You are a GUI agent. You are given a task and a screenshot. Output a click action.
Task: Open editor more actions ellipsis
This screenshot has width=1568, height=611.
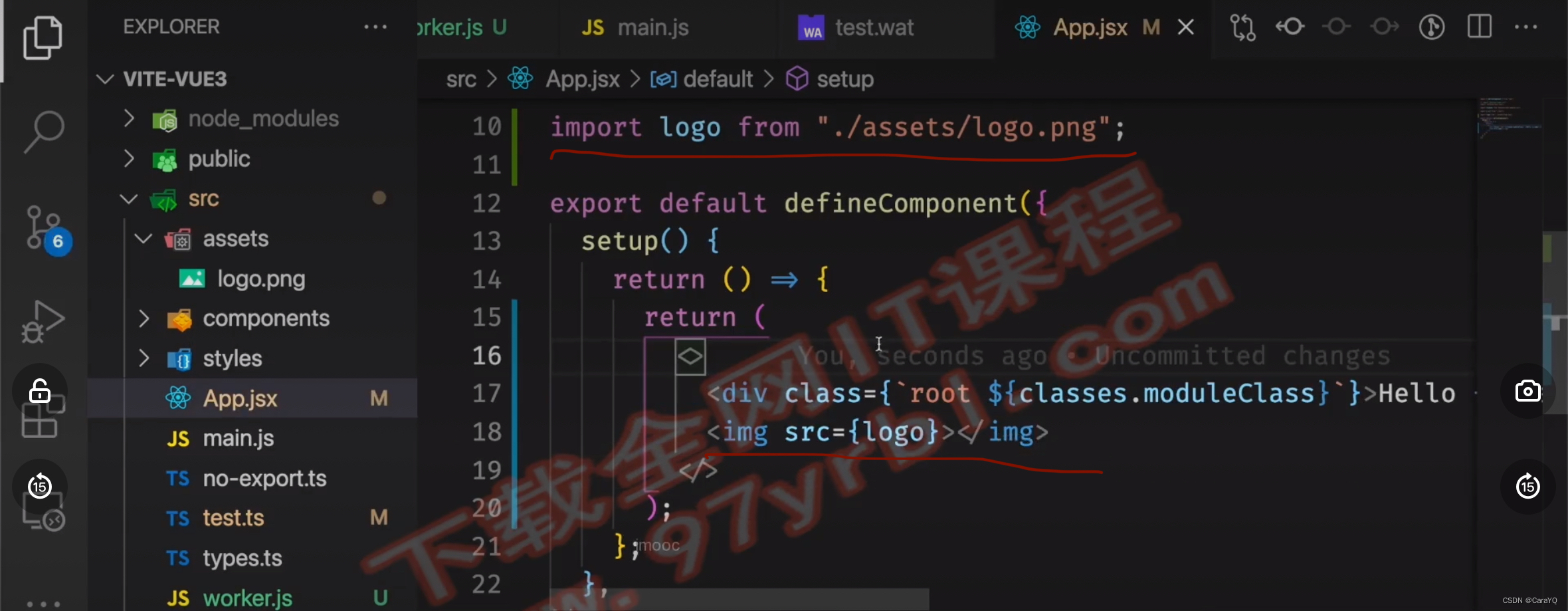tap(1525, 27)
